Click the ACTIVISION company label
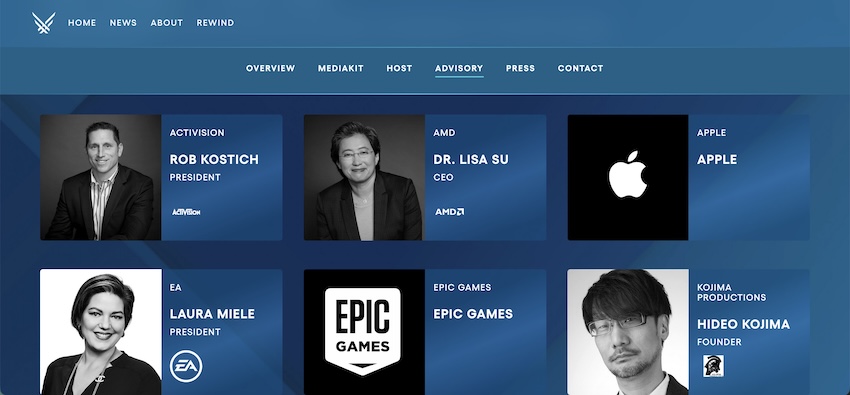 (x=197, y=133)
